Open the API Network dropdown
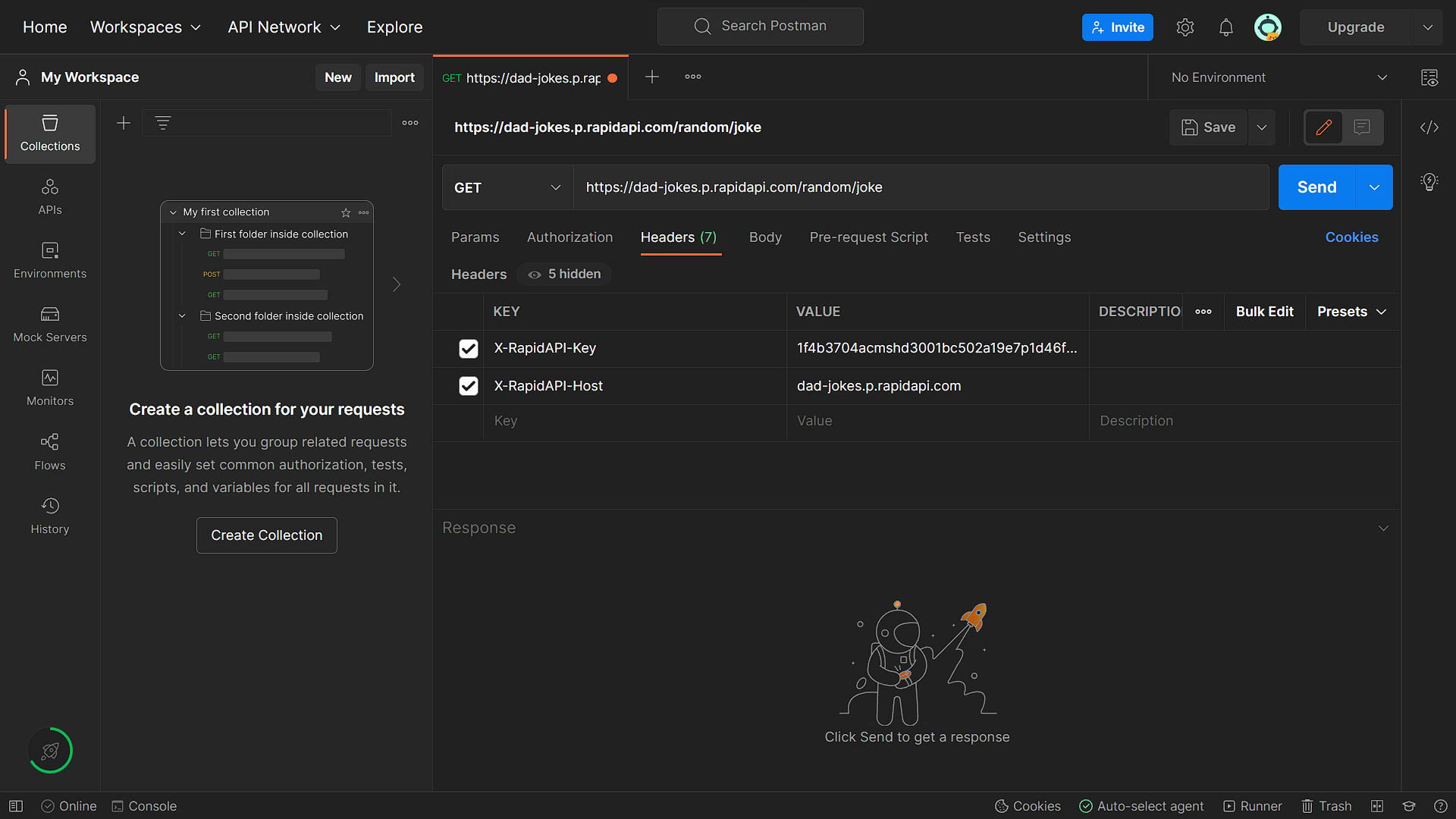Viewport: 1456px width, 819px height. (x=284, y=27)
